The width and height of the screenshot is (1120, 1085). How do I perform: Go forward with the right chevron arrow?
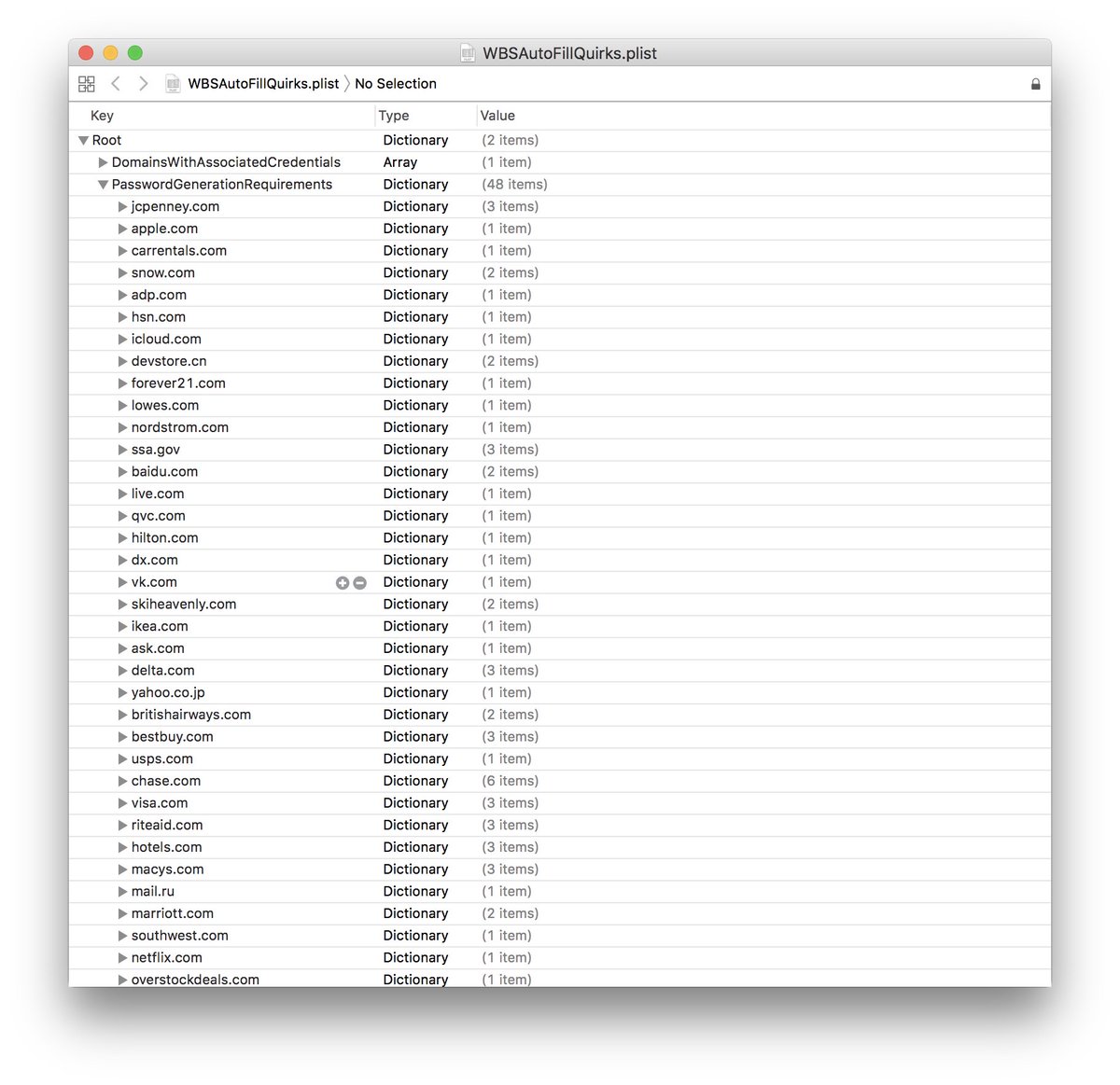[143, 84]
